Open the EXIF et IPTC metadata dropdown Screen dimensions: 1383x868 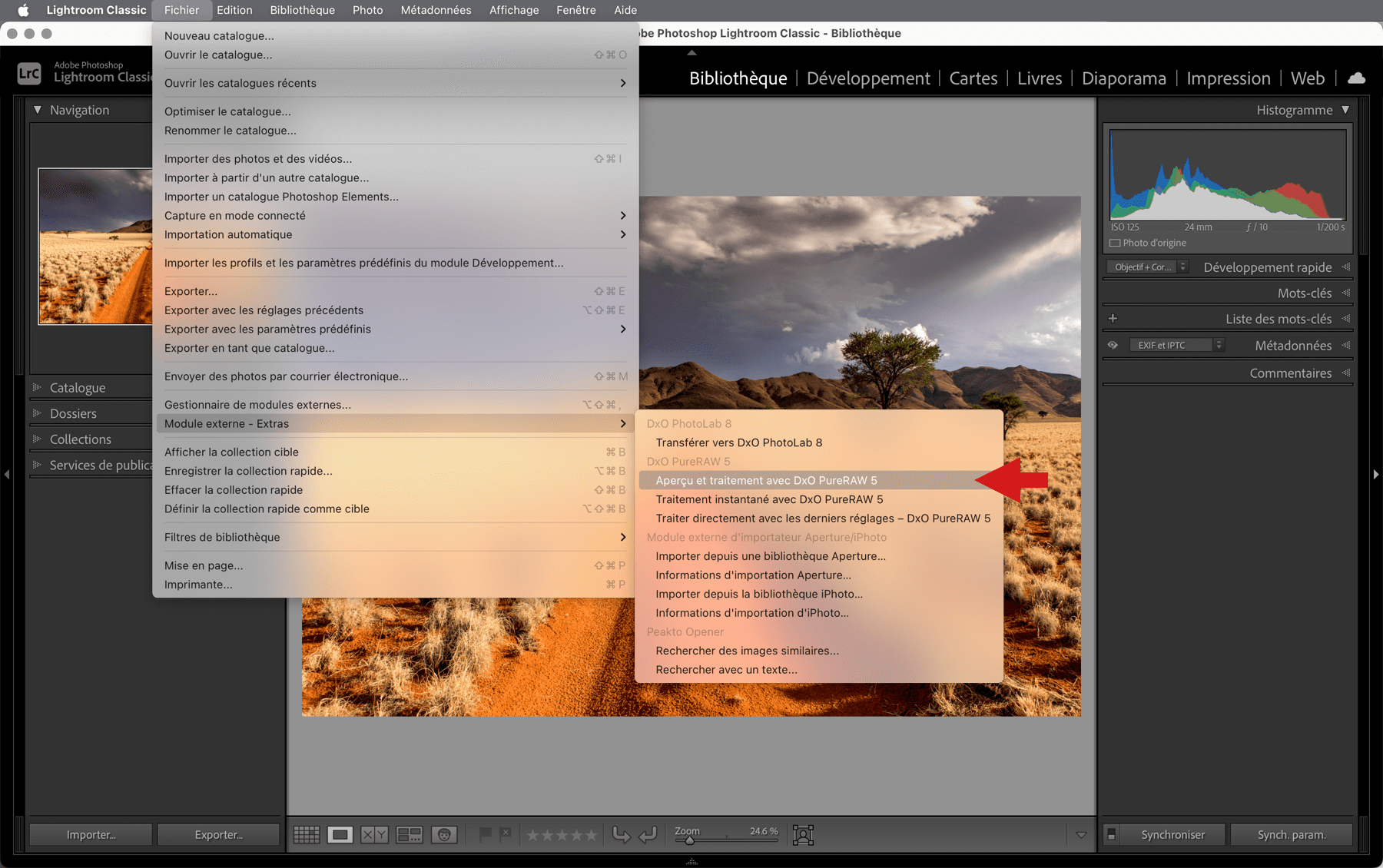[1176, 345]
